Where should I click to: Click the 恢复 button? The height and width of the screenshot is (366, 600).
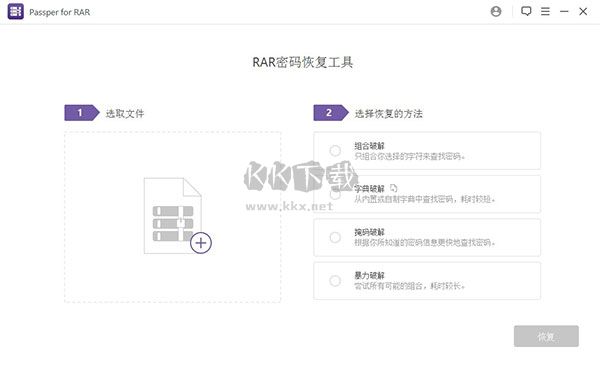[546, 336]
